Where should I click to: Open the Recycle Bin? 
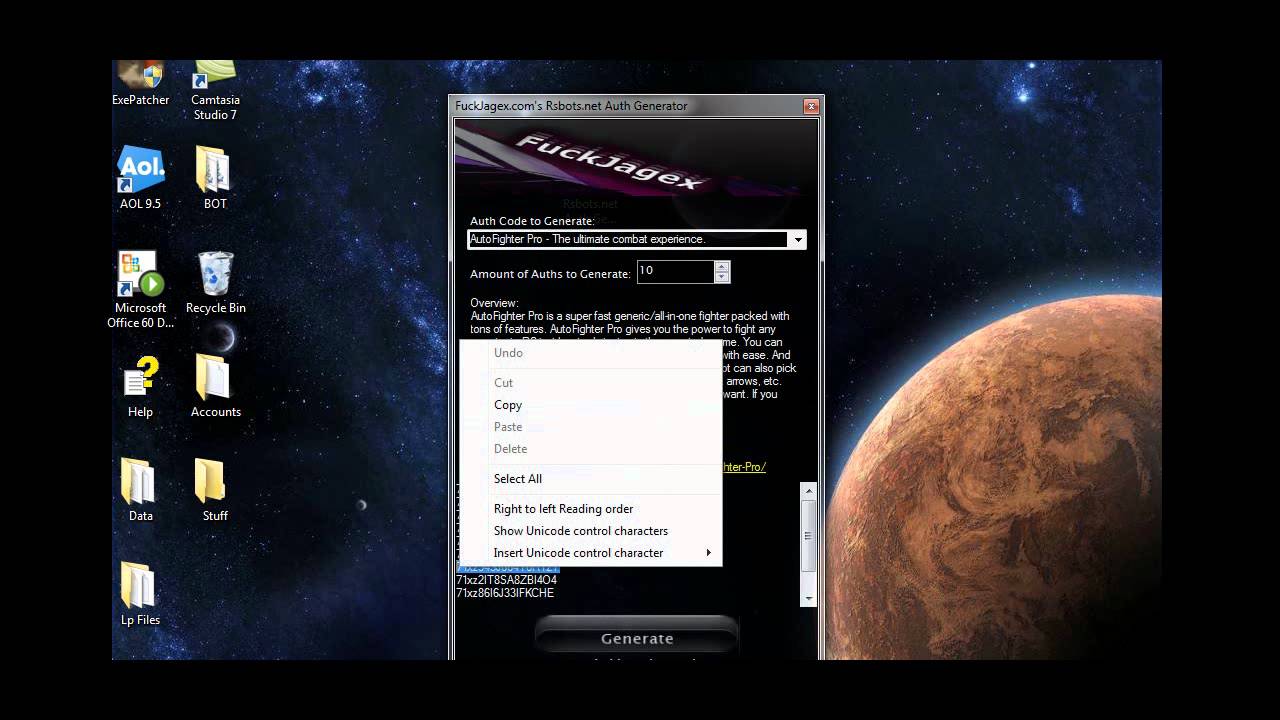pyautogui.click(x=215, y=283)
